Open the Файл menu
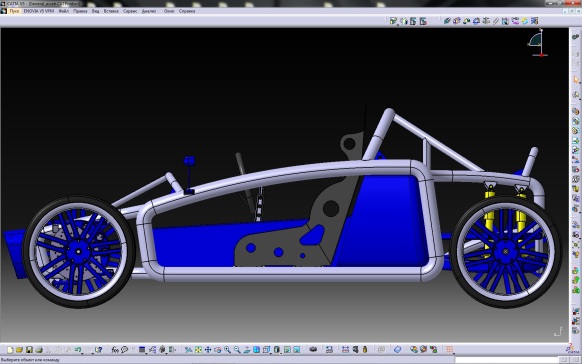The image size is (582, 364). tap(63, 11)
